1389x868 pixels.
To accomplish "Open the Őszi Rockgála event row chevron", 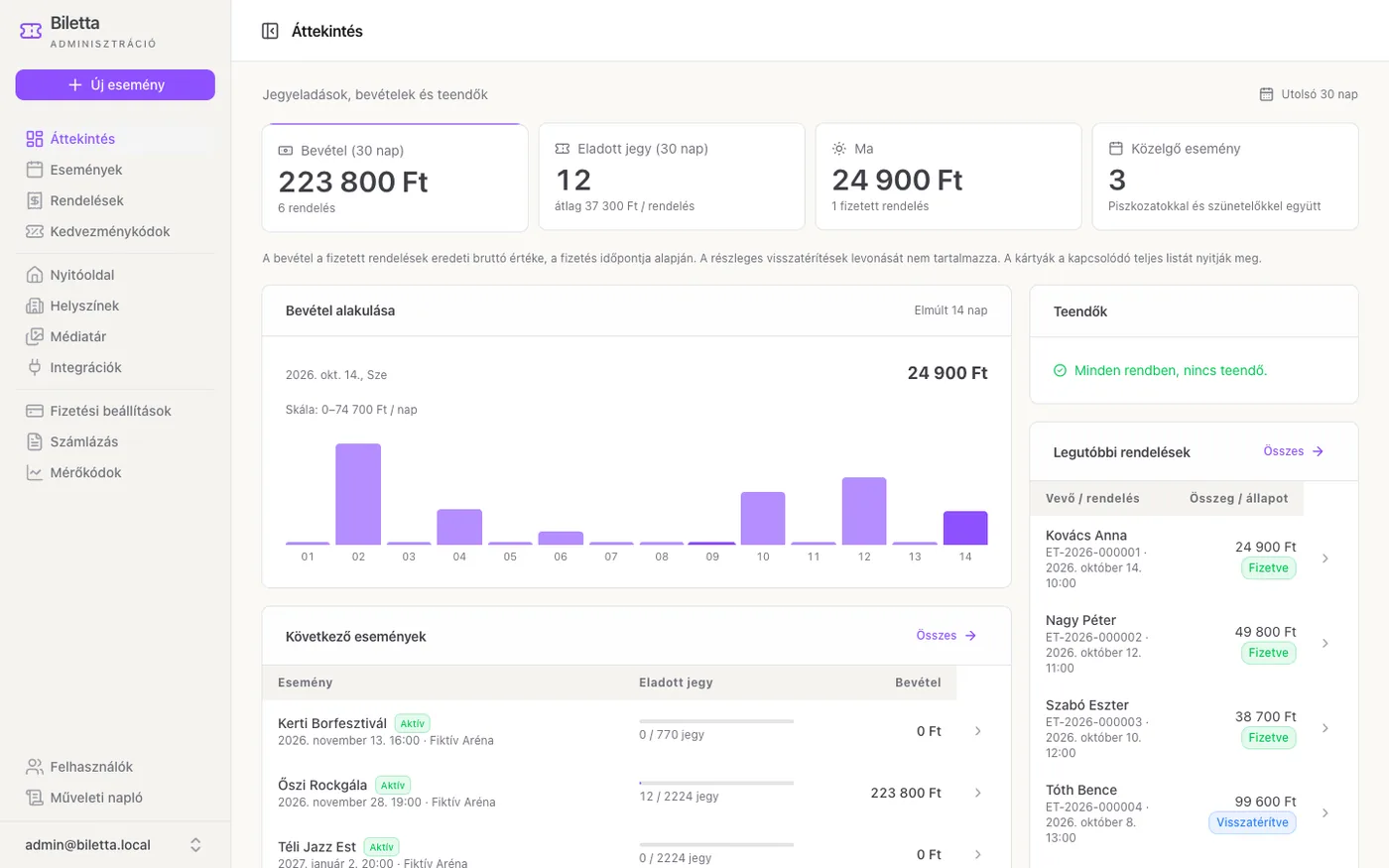I will (978, 793).
